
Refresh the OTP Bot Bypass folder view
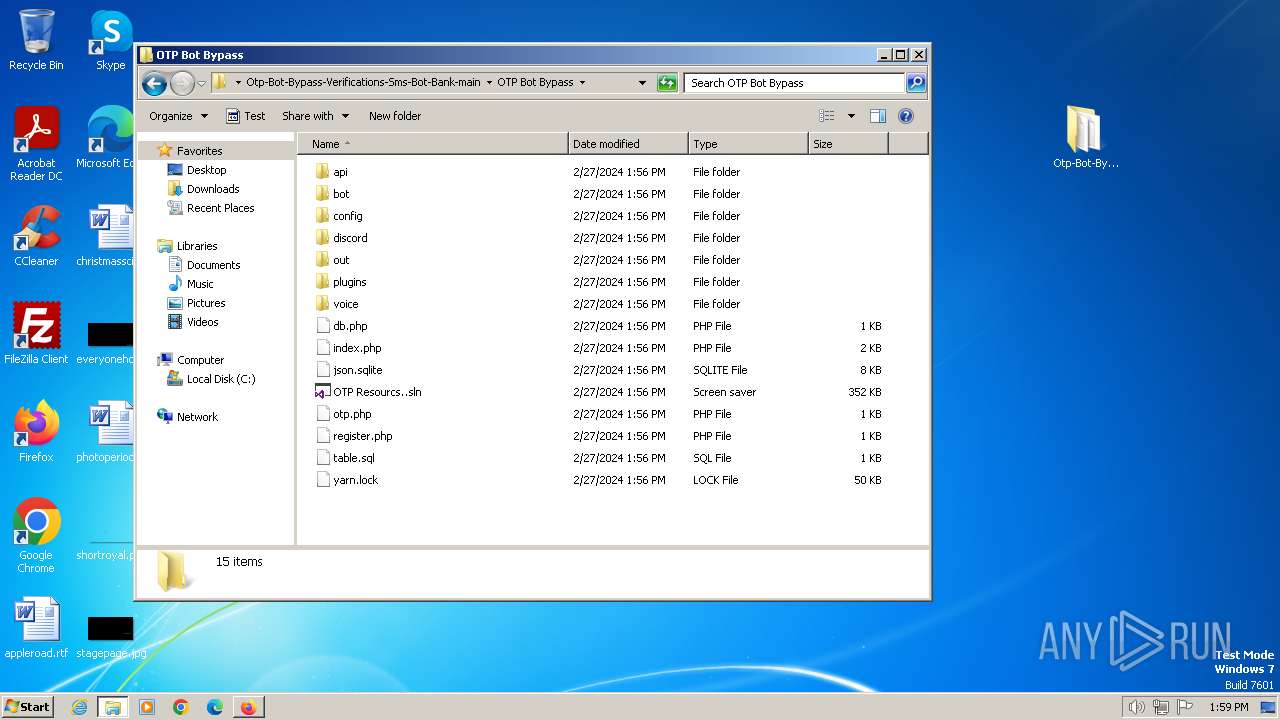(x=667, y=83)
